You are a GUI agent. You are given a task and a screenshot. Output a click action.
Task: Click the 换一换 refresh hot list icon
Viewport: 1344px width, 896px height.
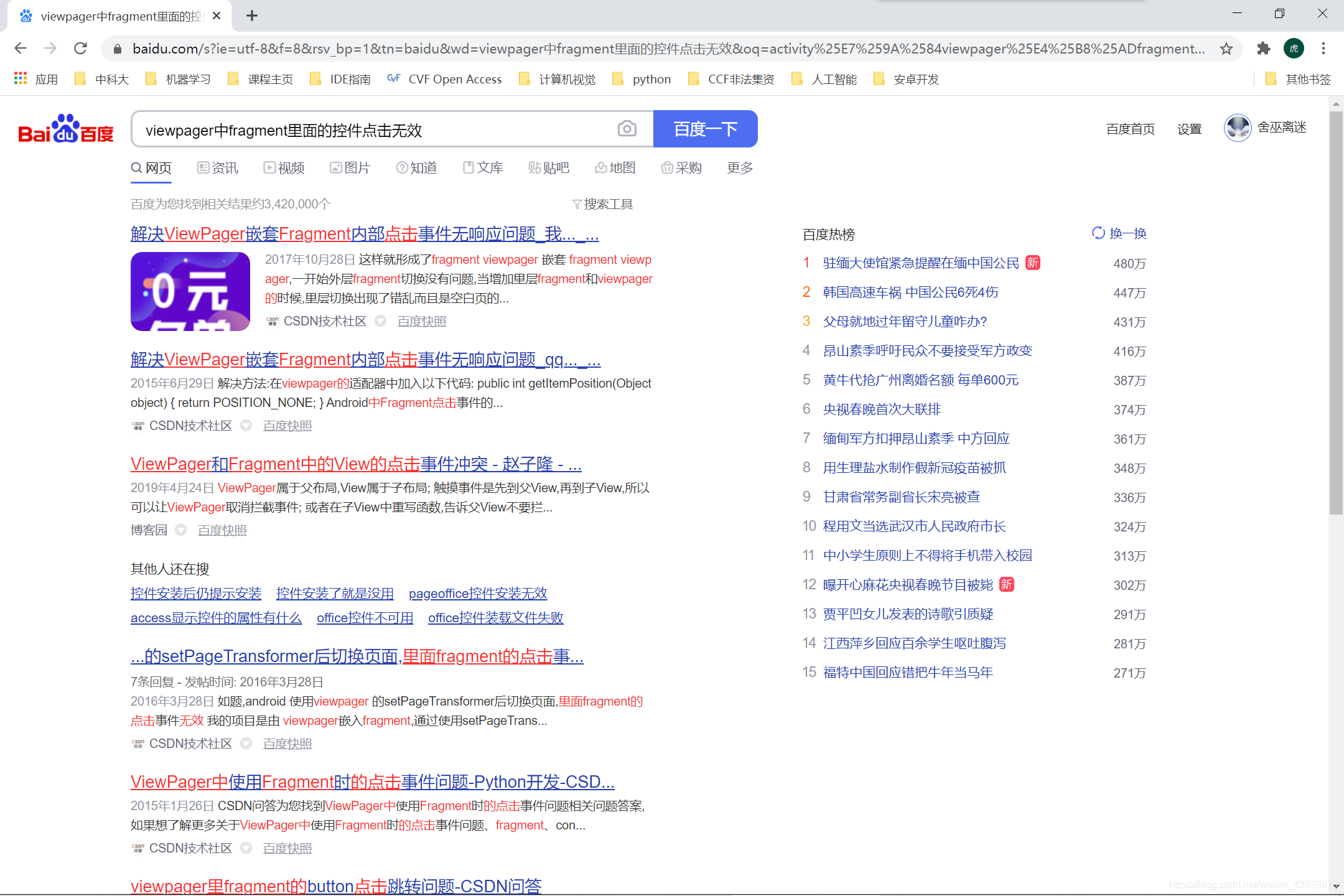coord(1098,233)
